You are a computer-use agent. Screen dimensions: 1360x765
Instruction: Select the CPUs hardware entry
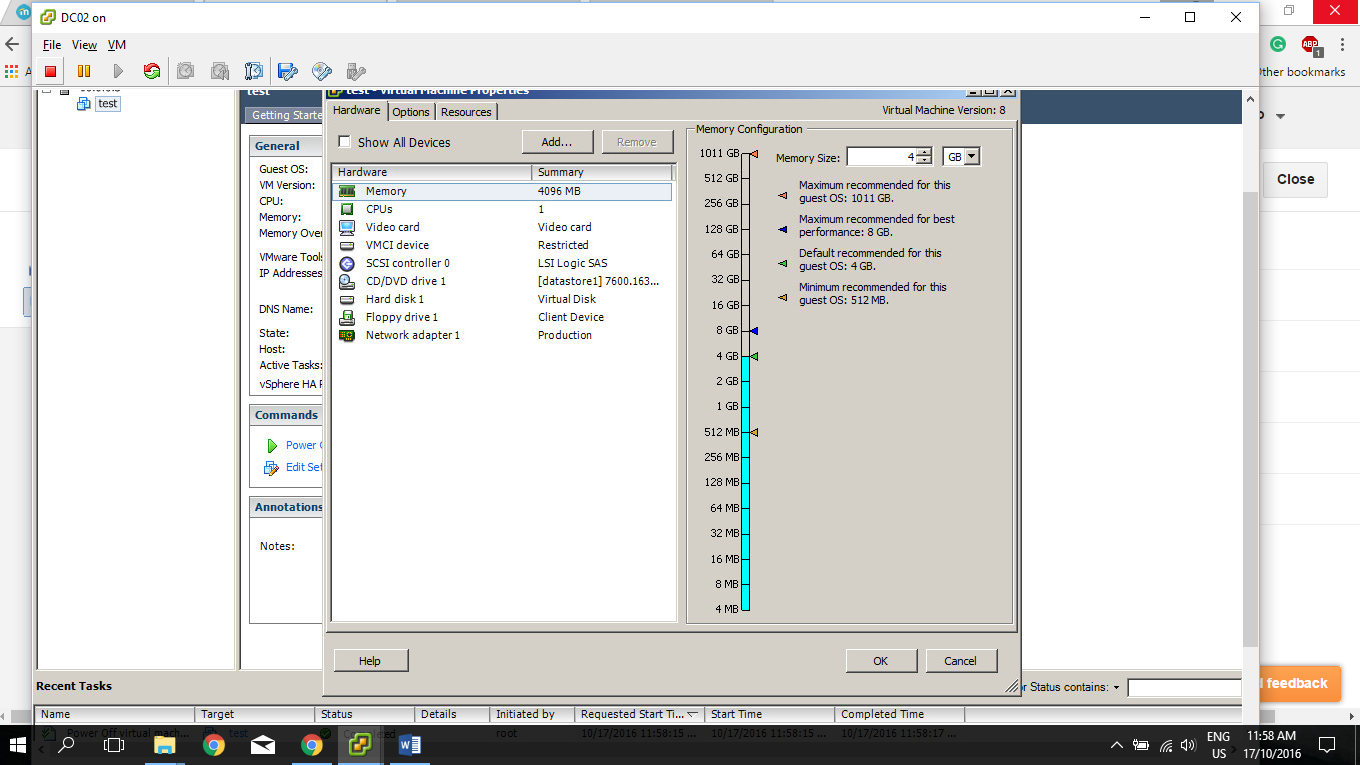(502, 209)
